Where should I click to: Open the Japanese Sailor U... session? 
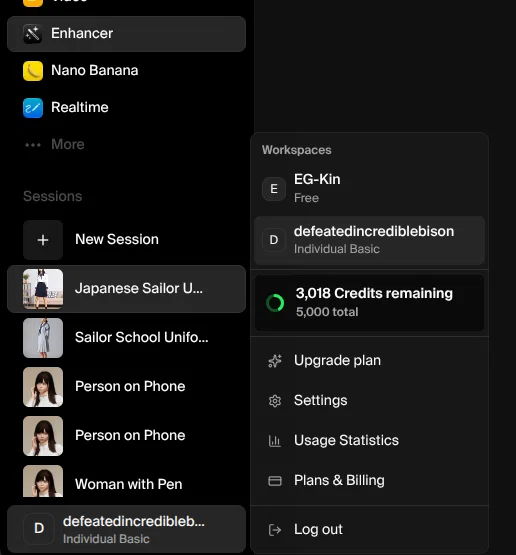click(x=126, y=289)
